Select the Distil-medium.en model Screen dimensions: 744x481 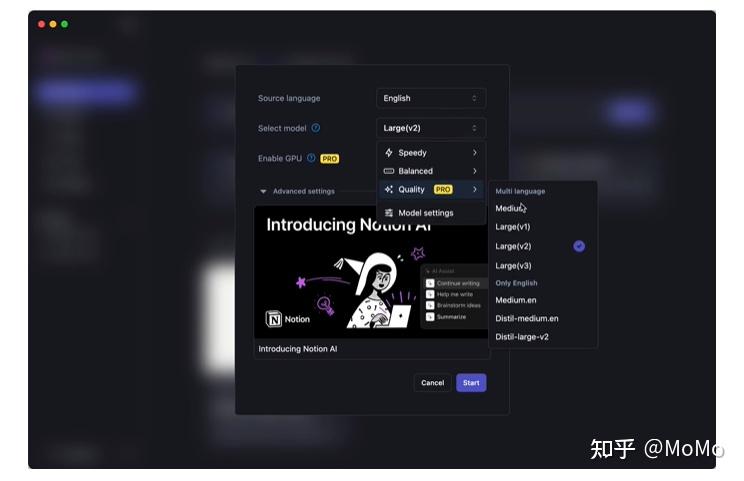click(x=542, y=318)
